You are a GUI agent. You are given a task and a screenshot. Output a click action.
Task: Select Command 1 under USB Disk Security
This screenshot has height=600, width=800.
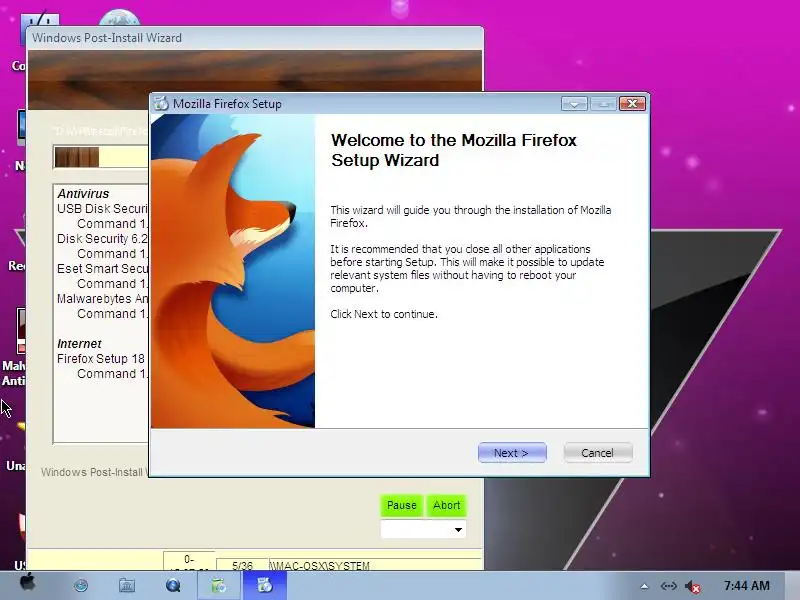pyautogui.click(x=113, y=223)
